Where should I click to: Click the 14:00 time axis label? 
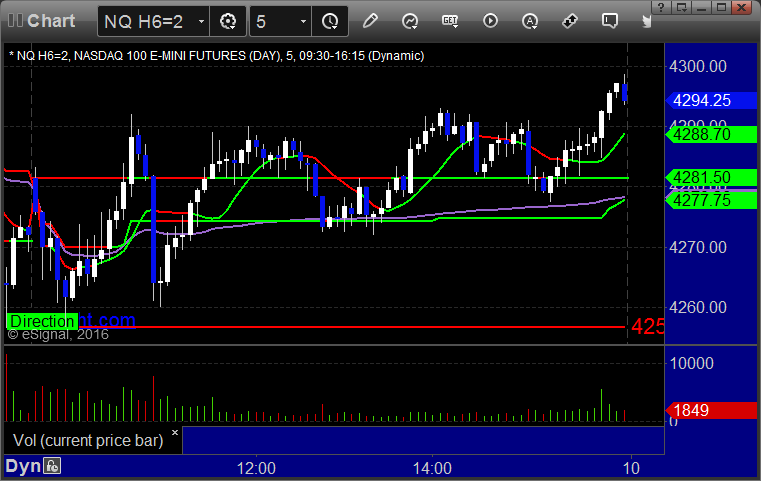tap(432, 468)
